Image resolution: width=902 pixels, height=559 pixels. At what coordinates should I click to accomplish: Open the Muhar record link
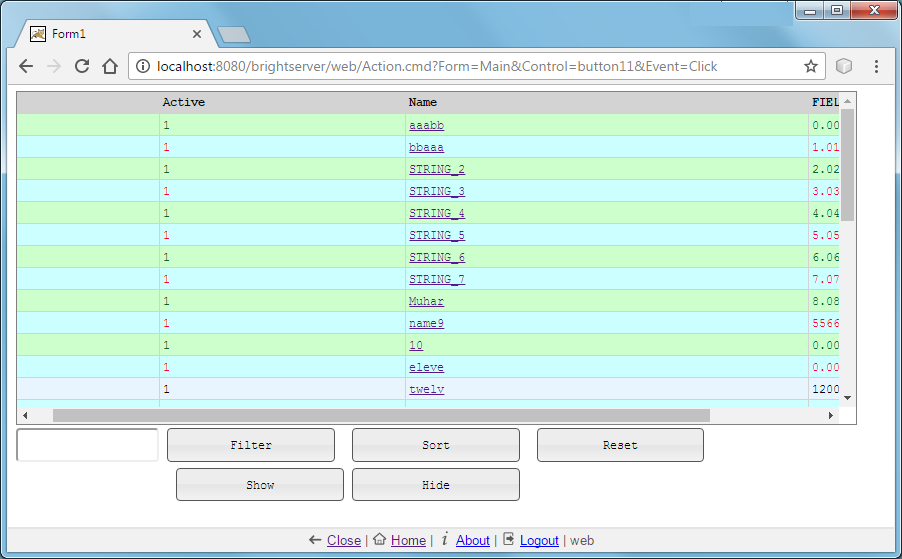tap(426, 302)
